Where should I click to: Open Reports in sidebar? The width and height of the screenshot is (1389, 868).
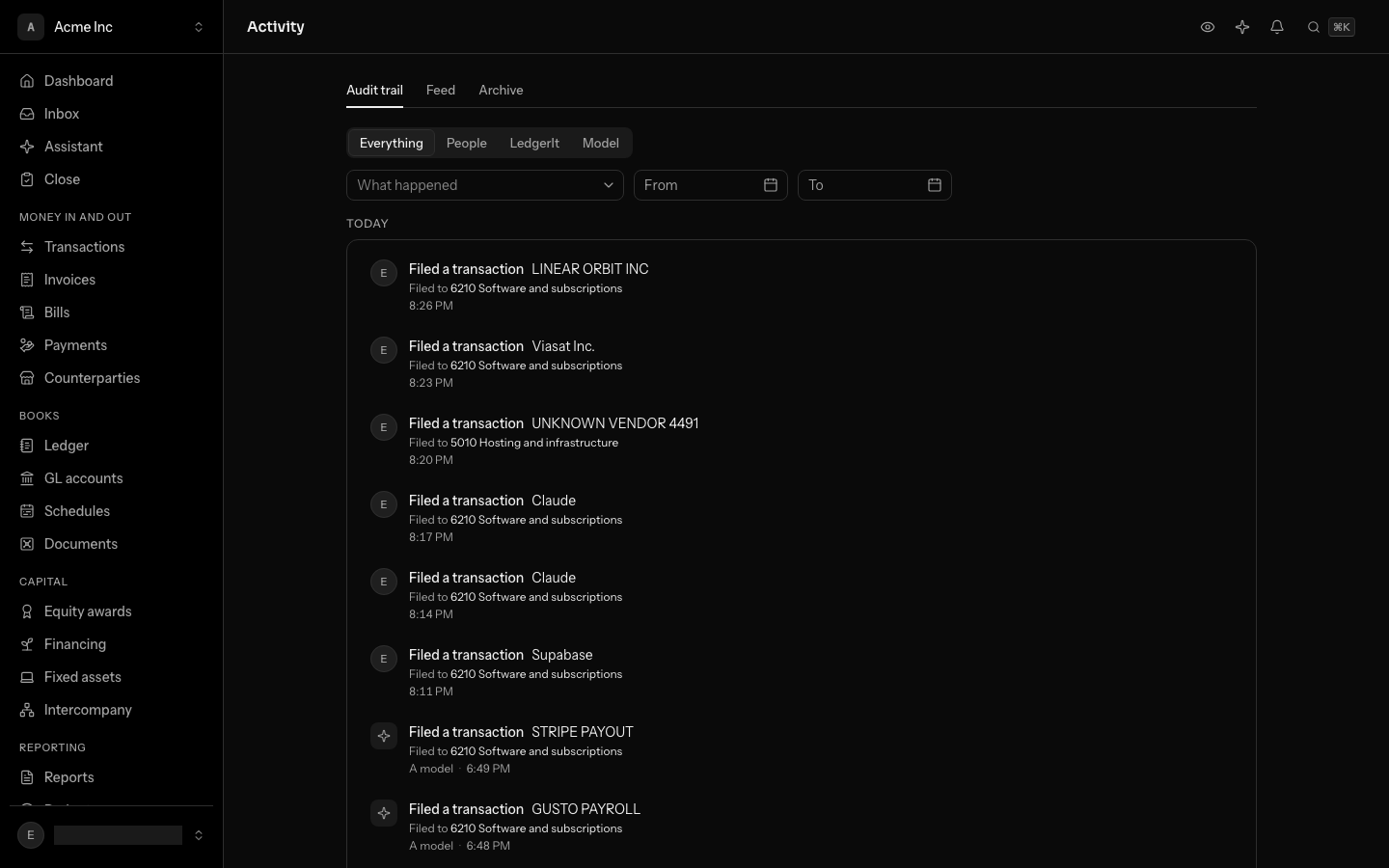pyautogui.click(x=111, y=777)
